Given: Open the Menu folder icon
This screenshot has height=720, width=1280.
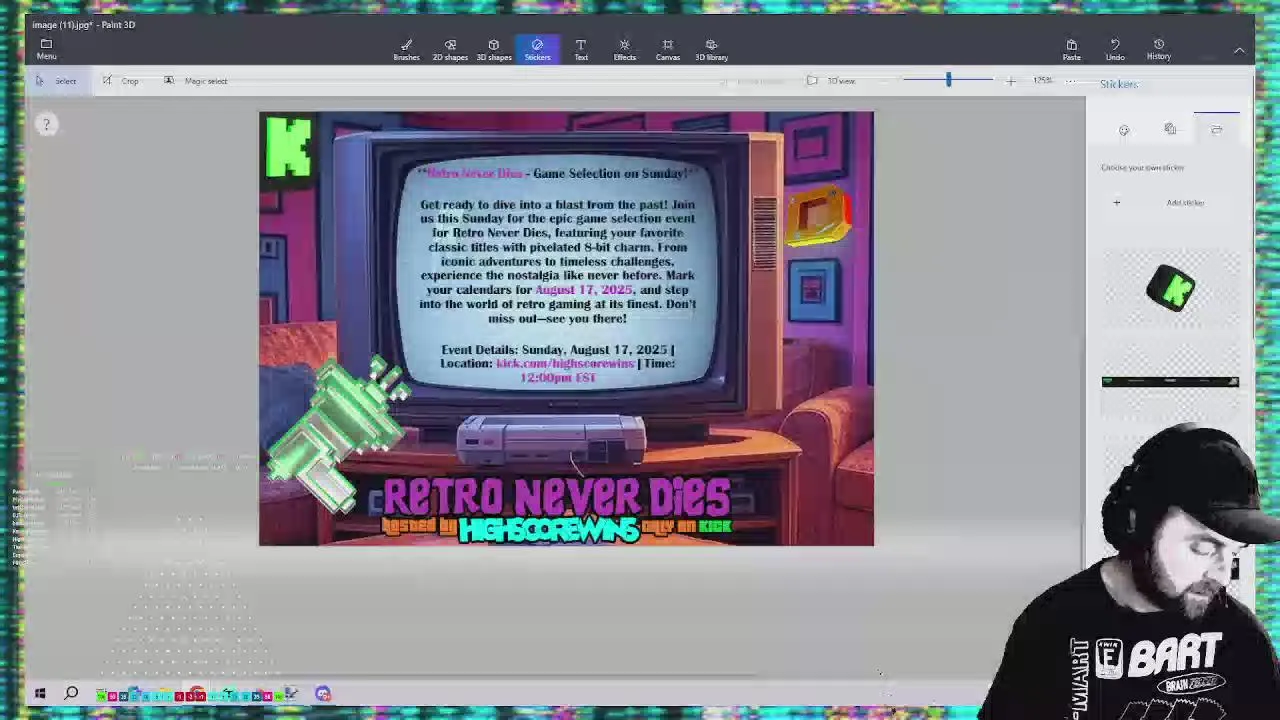Looking at the screenshot, I should (46, 49).
